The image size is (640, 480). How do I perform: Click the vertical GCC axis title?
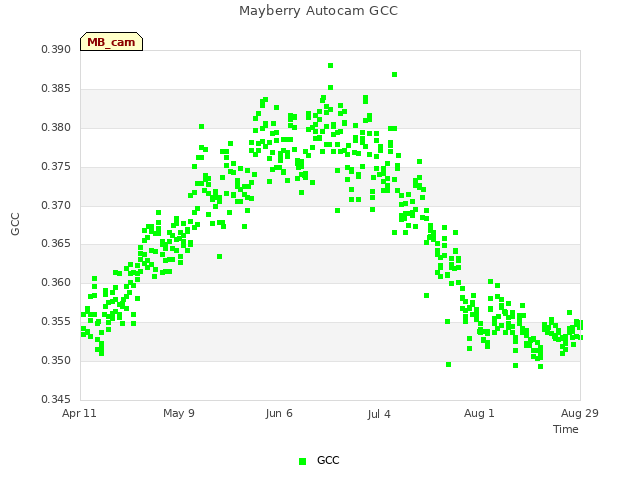15,224
